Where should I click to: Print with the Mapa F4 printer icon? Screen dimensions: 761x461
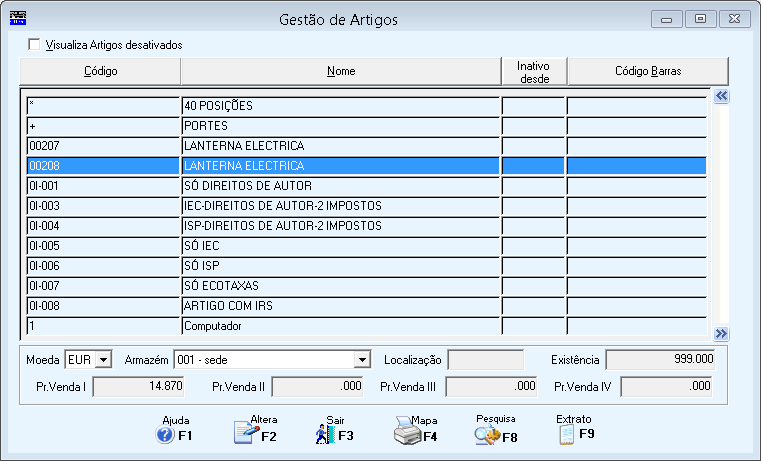tap(407, 431)
